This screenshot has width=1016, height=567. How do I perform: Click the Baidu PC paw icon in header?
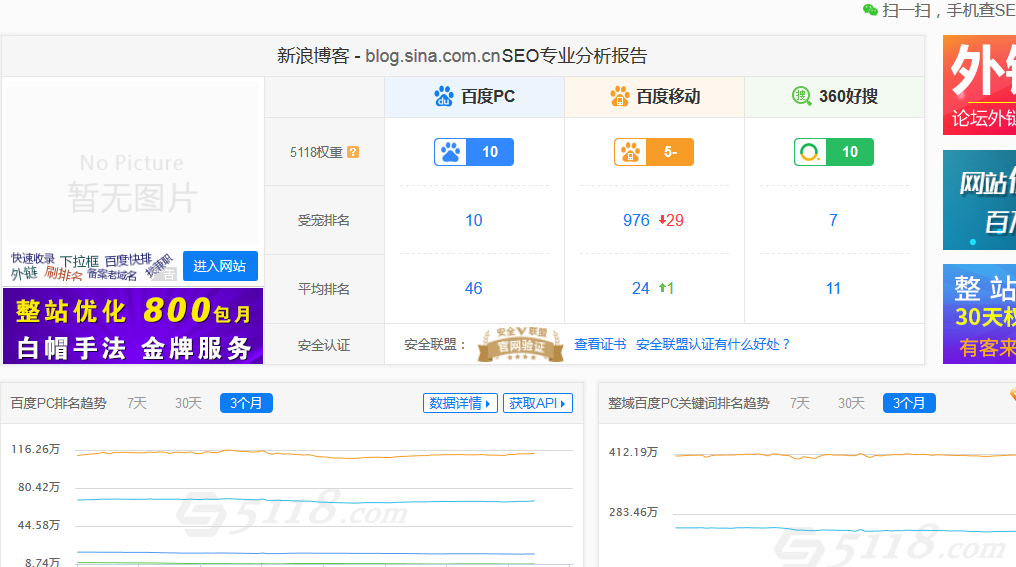(444, 97)
